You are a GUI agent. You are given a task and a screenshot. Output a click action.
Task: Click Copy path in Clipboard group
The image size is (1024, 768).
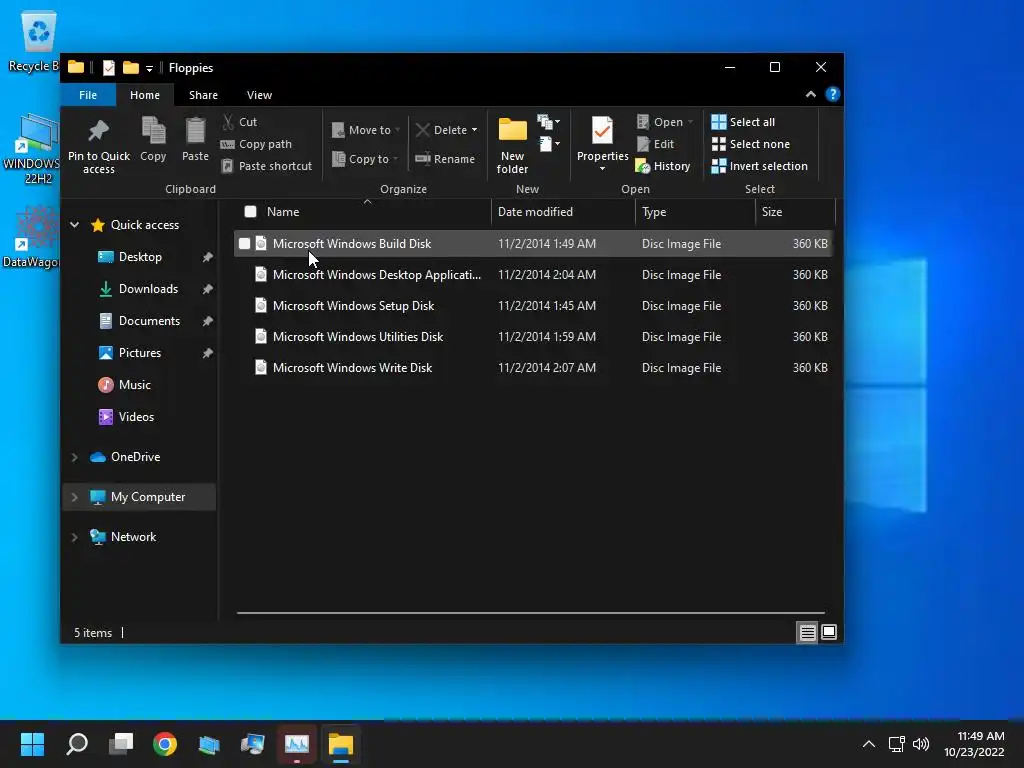257,144
